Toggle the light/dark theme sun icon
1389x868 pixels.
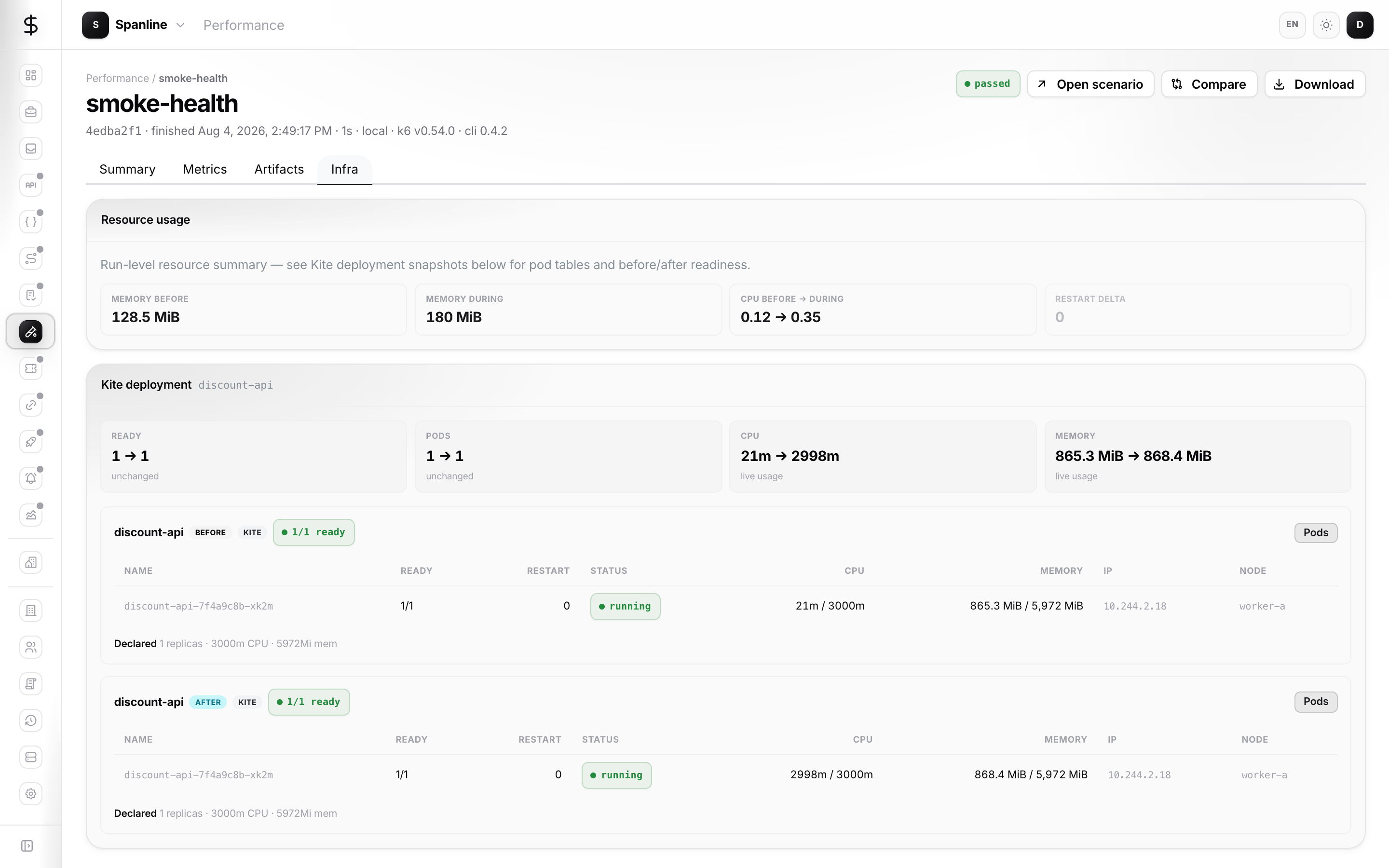(1326, 25)
